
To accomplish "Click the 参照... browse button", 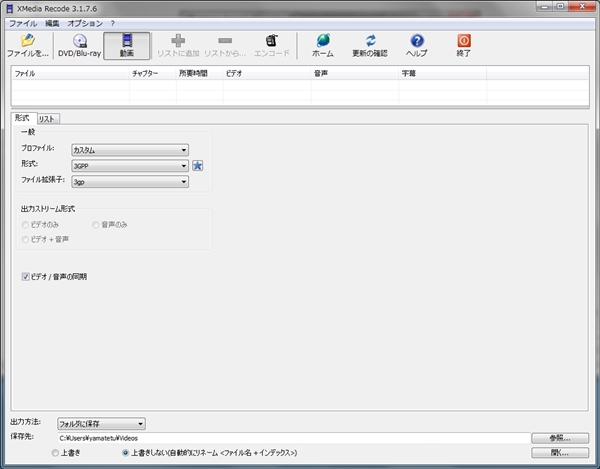I will [560, 438].
